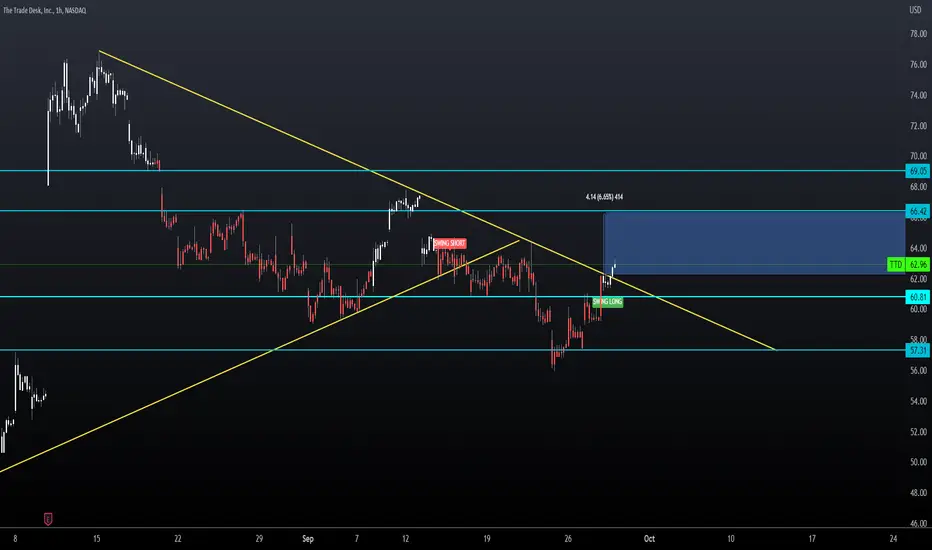The height and width of the screenshot is (550, 932).
Task: Select the SWING LONG signal label
Action: coord(607,301)
